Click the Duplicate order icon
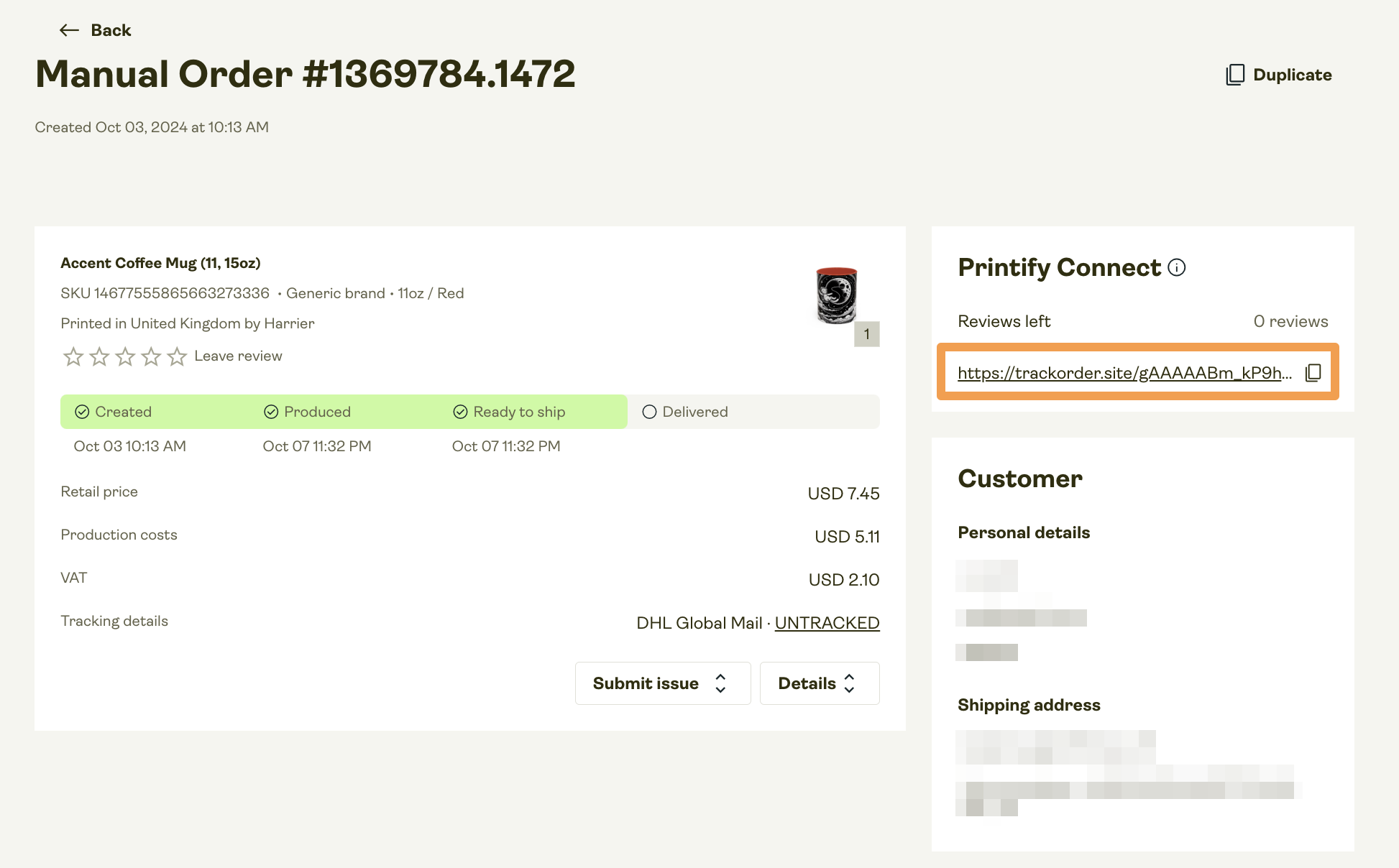Image resolution: width=1399 pixels, height=868 pixels. click(1234, 75)
